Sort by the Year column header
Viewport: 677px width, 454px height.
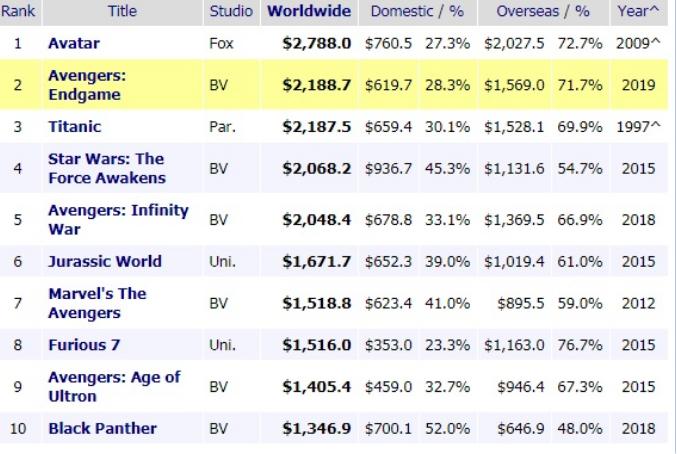639,12
